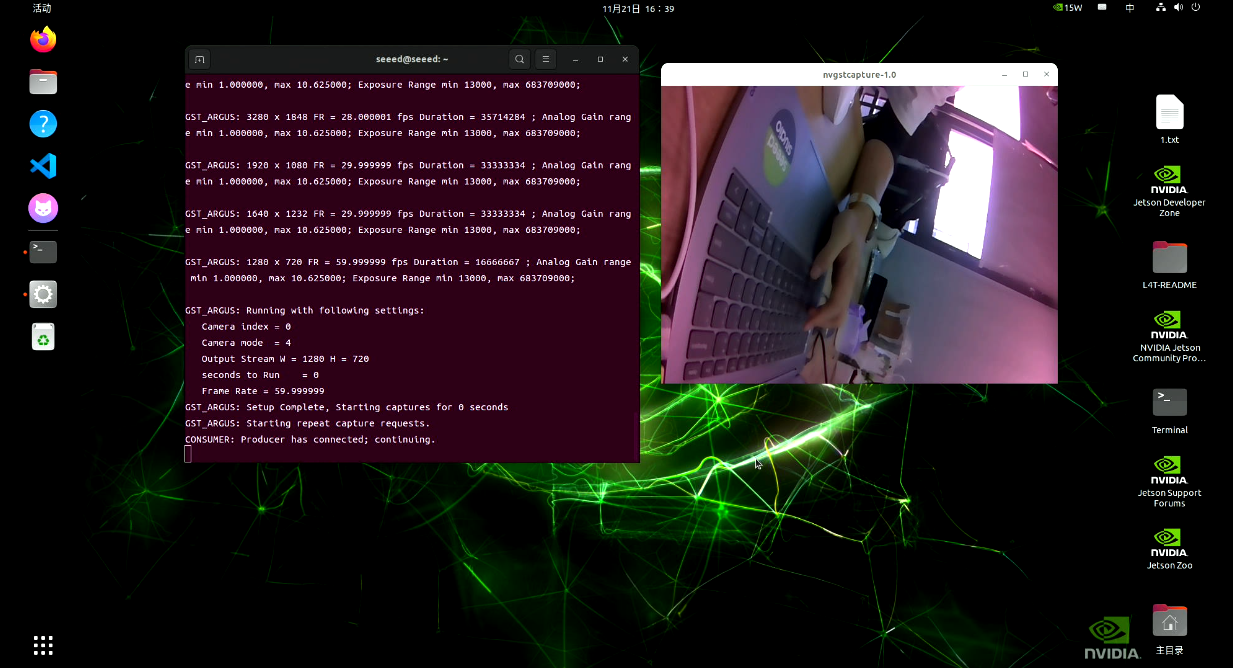
Task: Open the Trash icon in dock
Action: (43, 337)
